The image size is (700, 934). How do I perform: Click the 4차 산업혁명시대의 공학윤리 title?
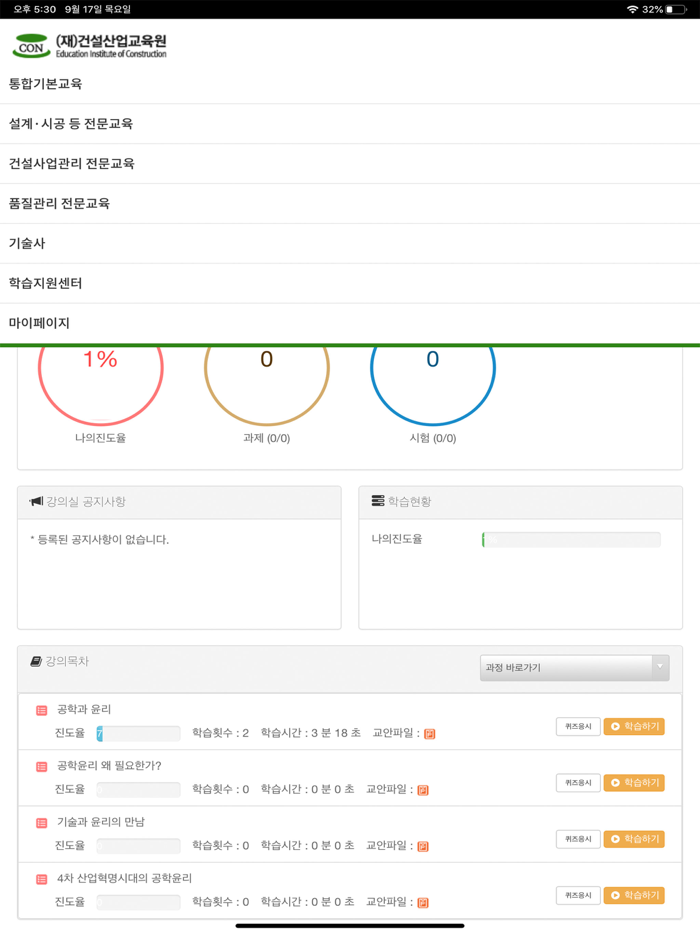pos(125,879)
